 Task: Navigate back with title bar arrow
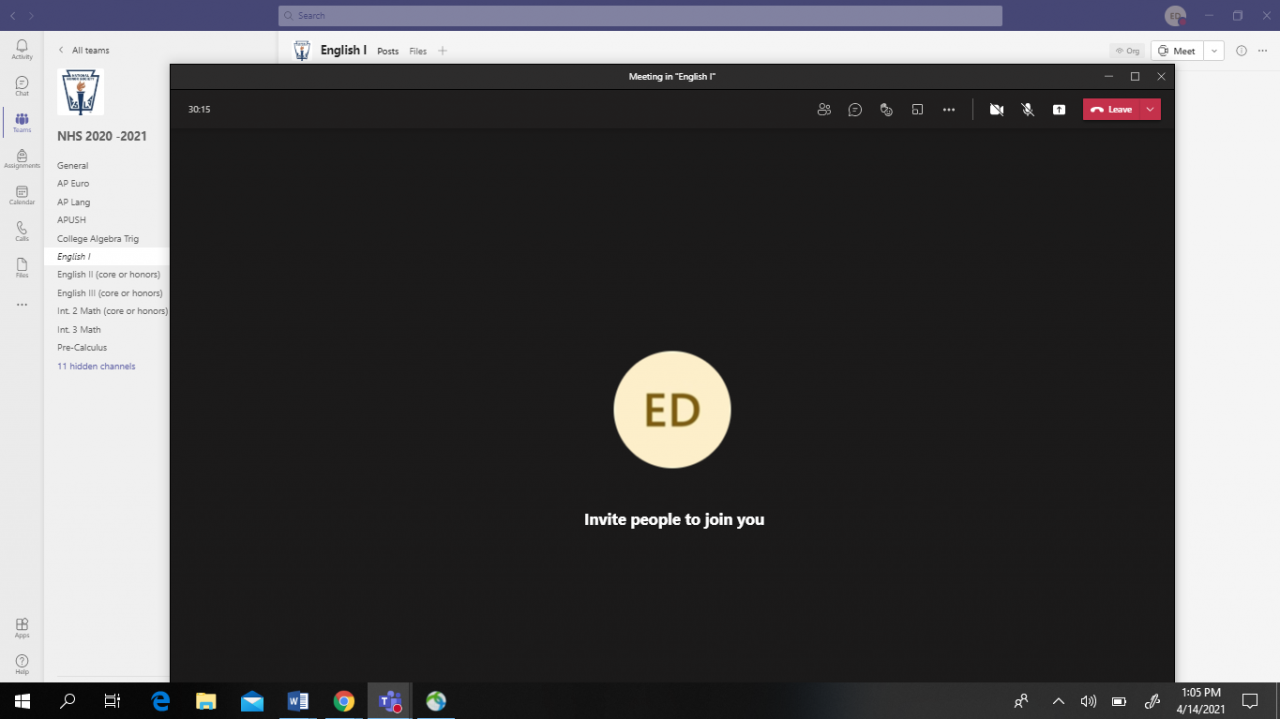(x=13, y=16)
